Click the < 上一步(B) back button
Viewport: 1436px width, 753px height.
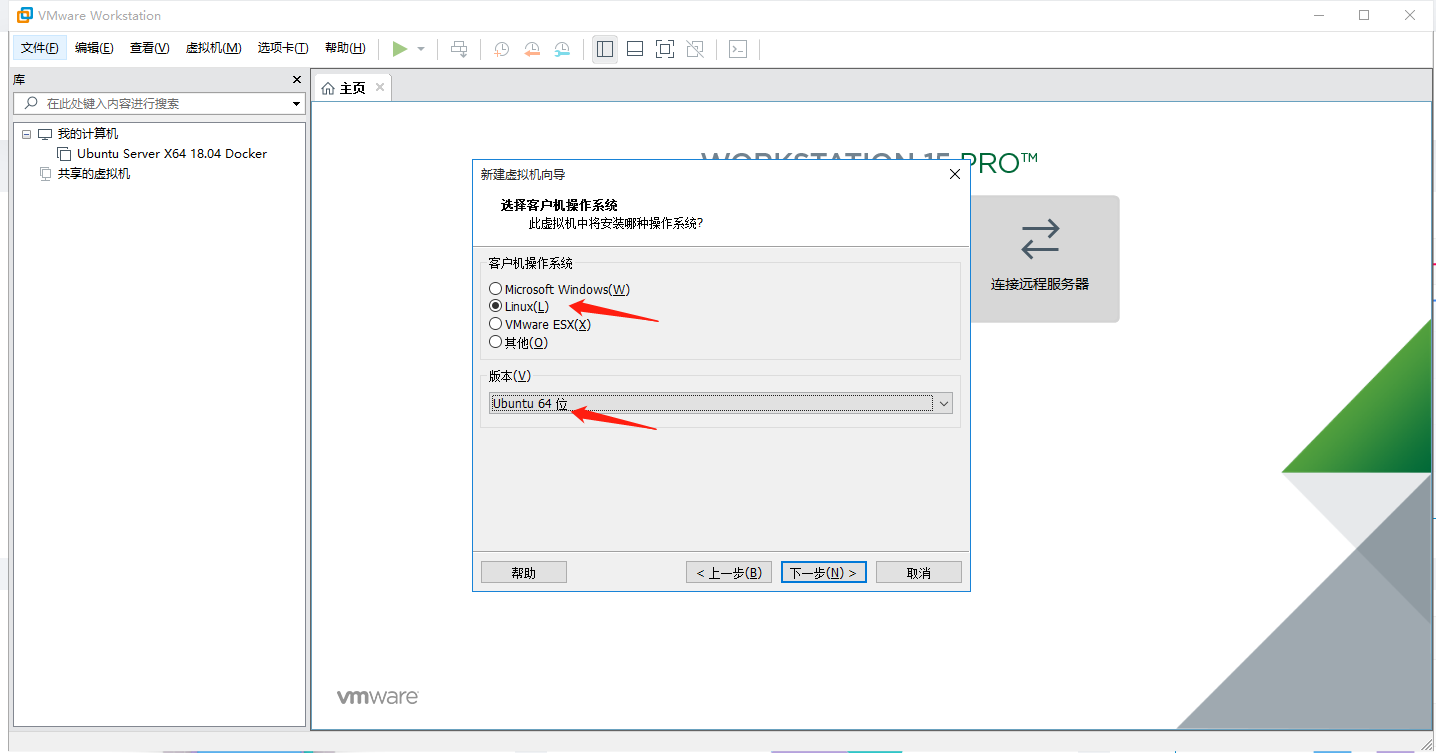(x=729, y=572)
